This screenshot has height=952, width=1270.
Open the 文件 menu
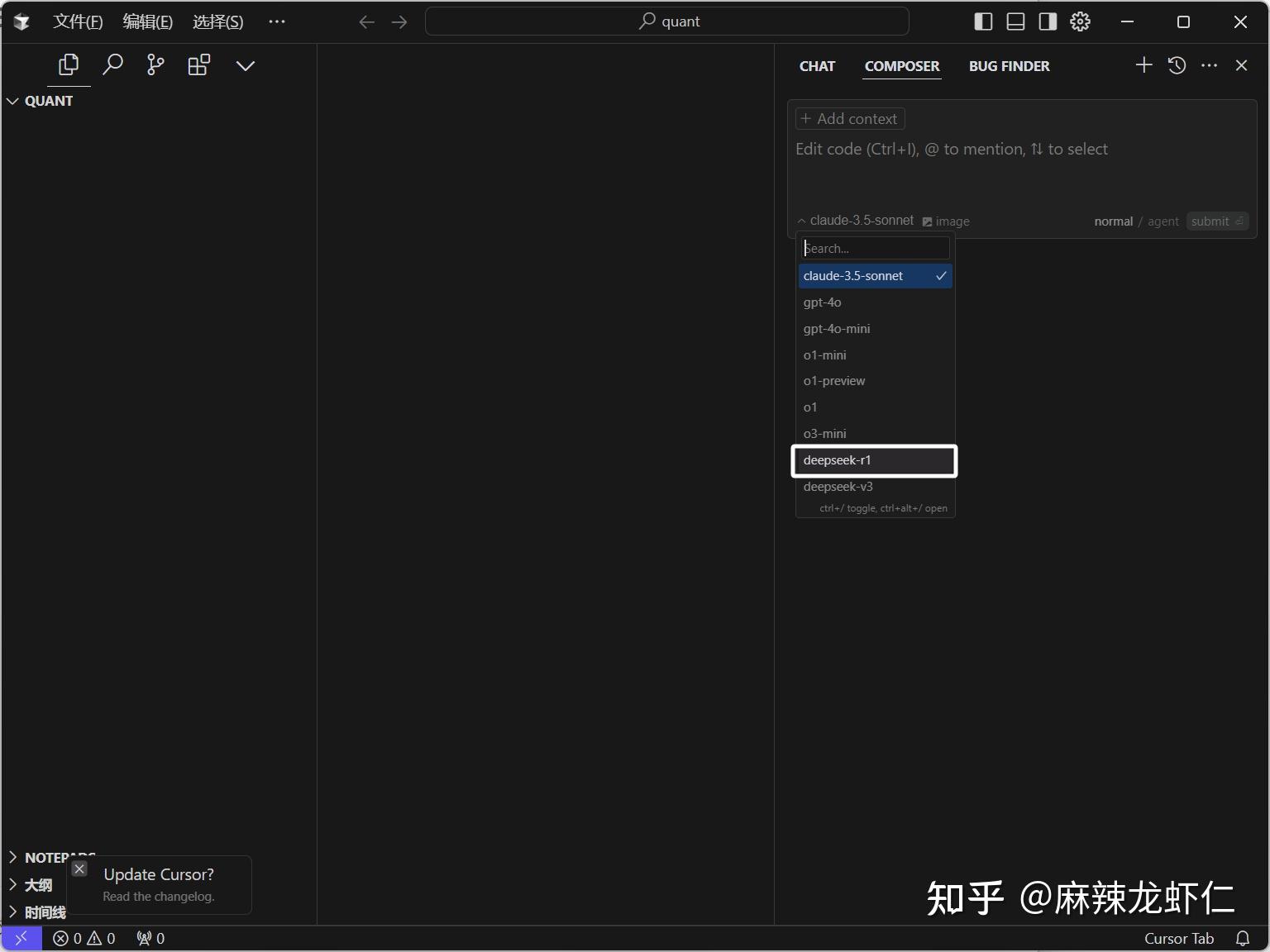77,21
